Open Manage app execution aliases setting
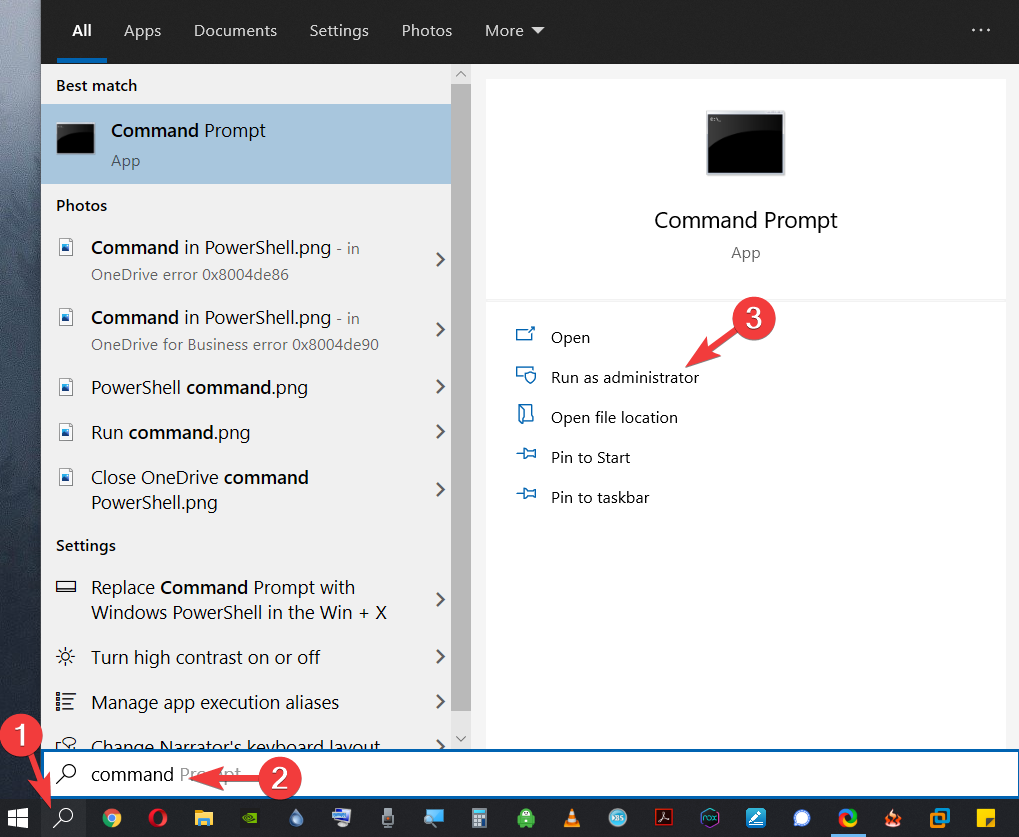Image resolution: width=1019 pixels, height=837 pixels. (246, 702)
